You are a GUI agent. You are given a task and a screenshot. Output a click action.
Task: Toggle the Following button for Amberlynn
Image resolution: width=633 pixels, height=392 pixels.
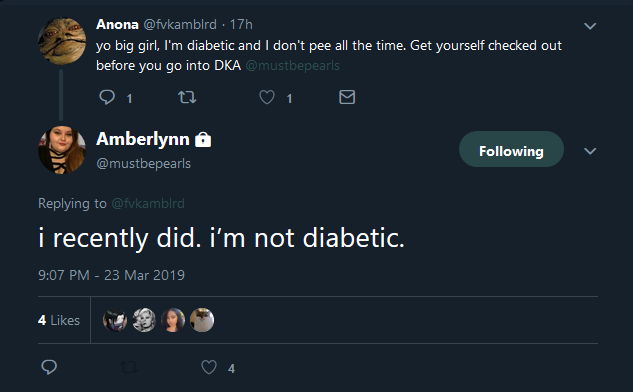click(511, 149)
